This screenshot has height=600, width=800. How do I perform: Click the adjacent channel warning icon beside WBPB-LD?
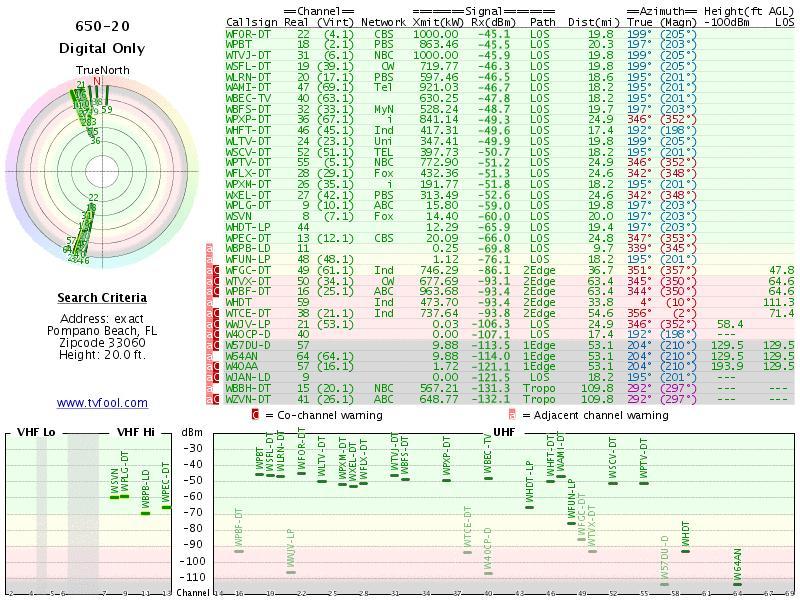(x=209, y=249)
